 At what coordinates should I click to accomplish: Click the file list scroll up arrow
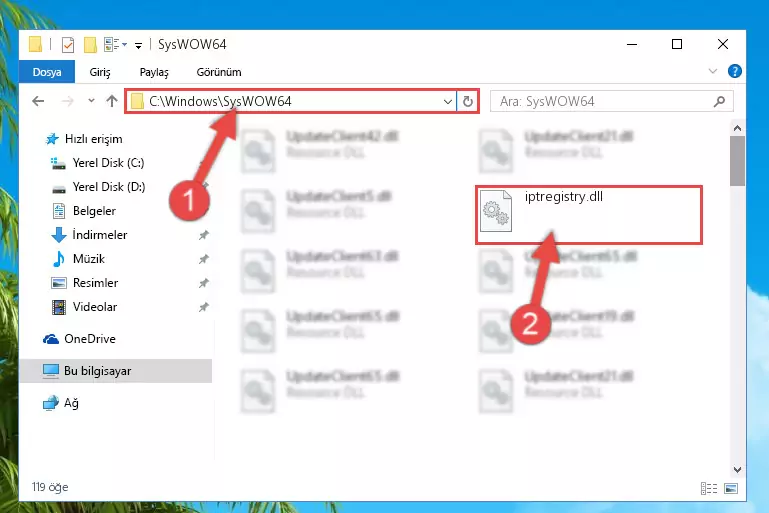(x=737, y=128)
